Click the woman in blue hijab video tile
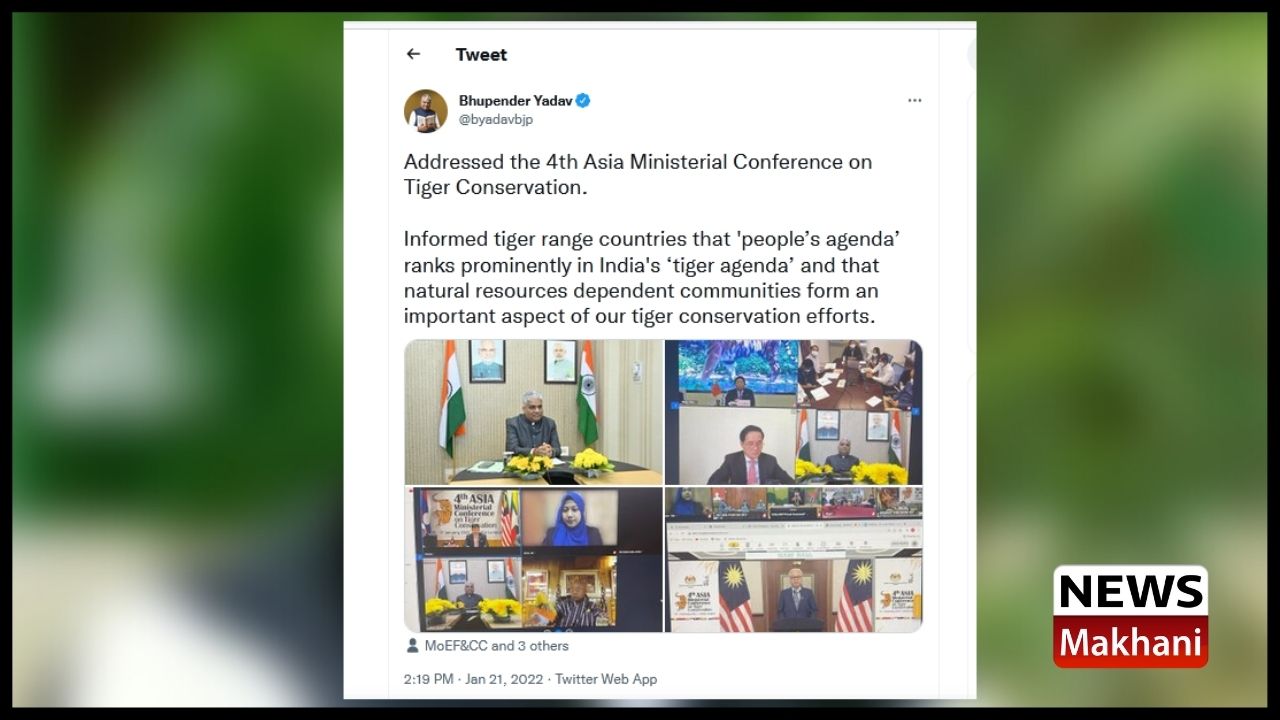Screen dimensions: 1280x720 point(569,518)
